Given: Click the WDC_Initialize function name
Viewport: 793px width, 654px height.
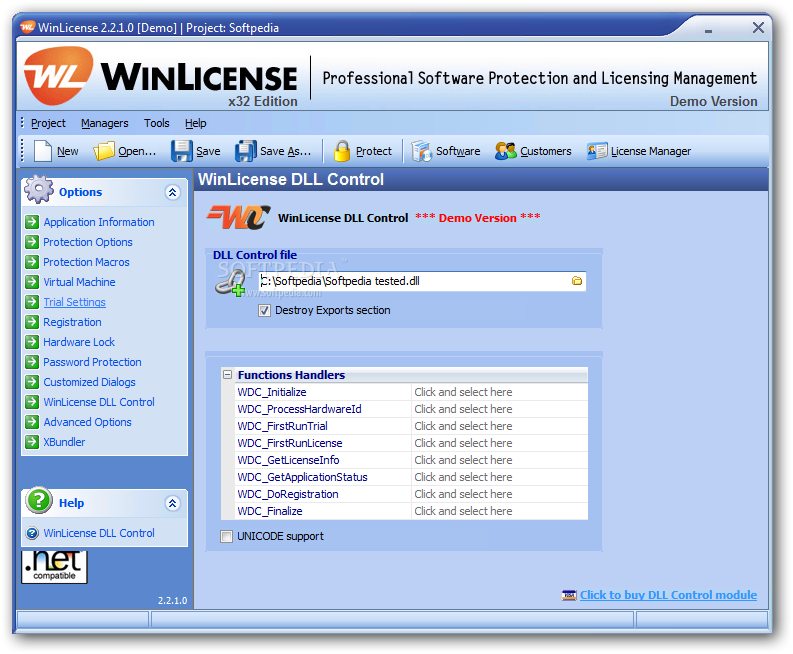Looking at the screenshot, I should [x=272, y=392].
